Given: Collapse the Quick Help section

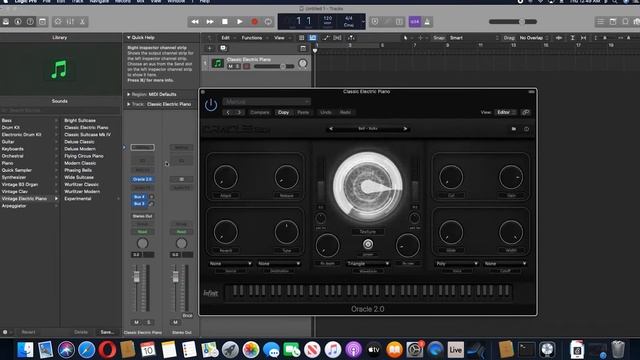Looking at the screenshot, I should 128,38.
